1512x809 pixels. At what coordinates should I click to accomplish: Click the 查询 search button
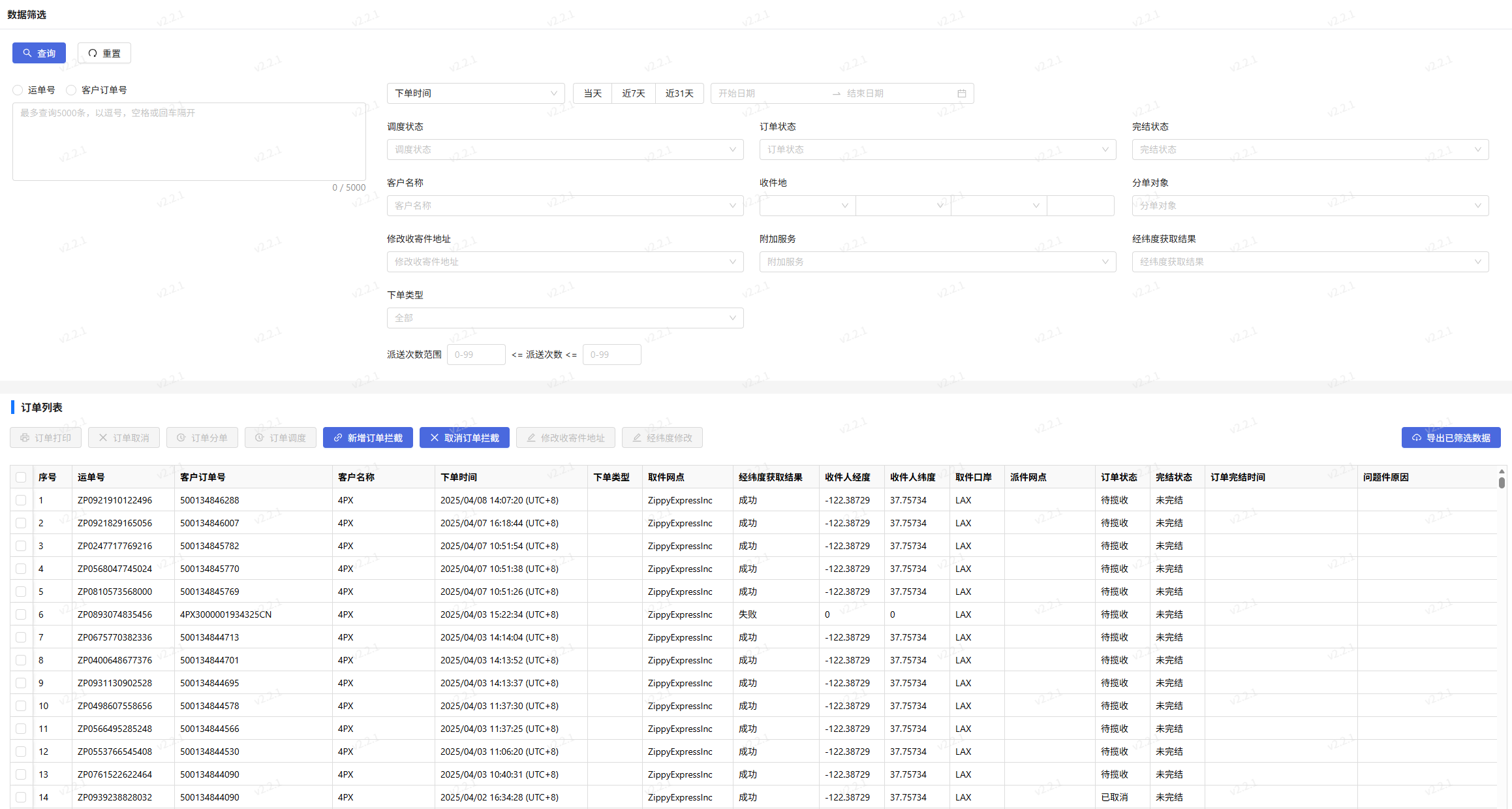point(39,53)
